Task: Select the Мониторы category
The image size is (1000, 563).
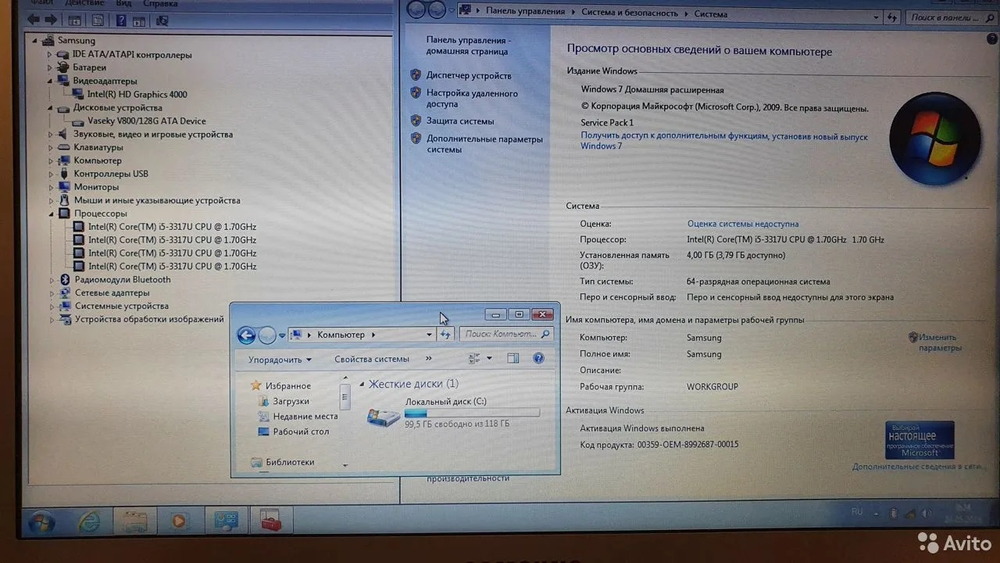Action: (x=96, y=187)
